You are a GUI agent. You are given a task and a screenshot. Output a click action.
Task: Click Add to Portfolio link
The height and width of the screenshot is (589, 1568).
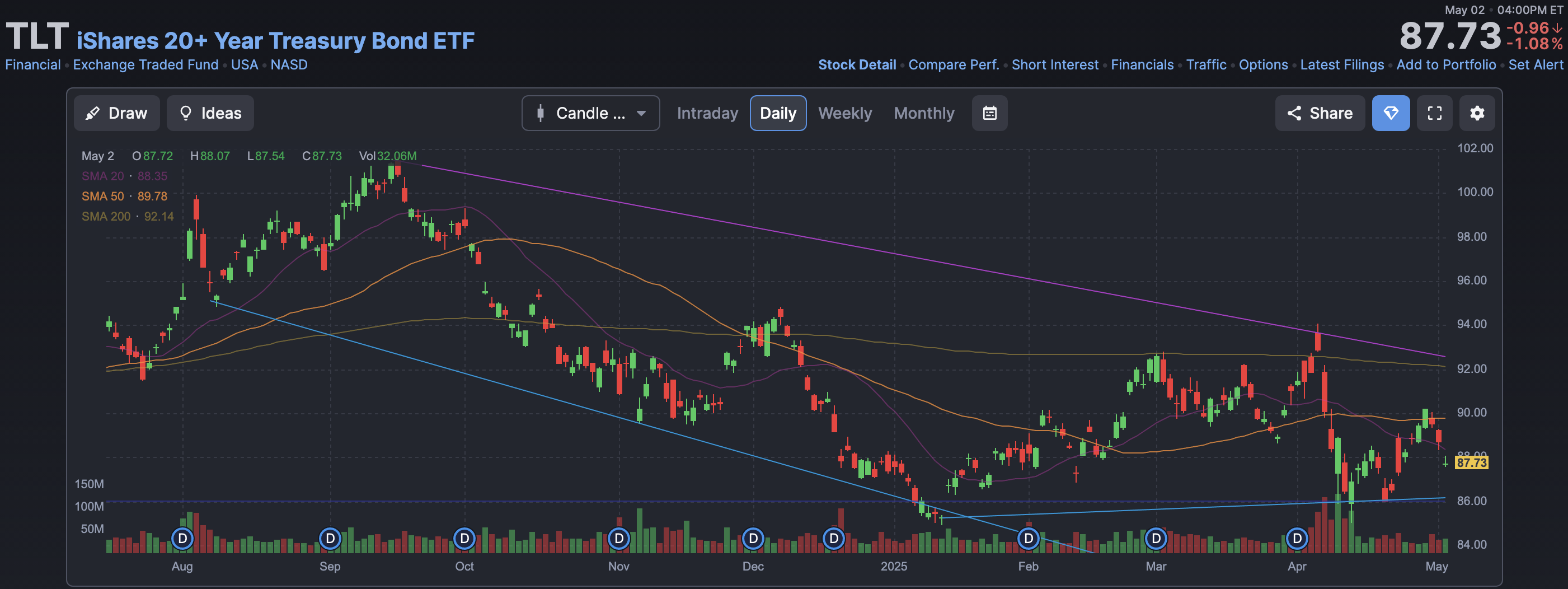(1445, 64)
